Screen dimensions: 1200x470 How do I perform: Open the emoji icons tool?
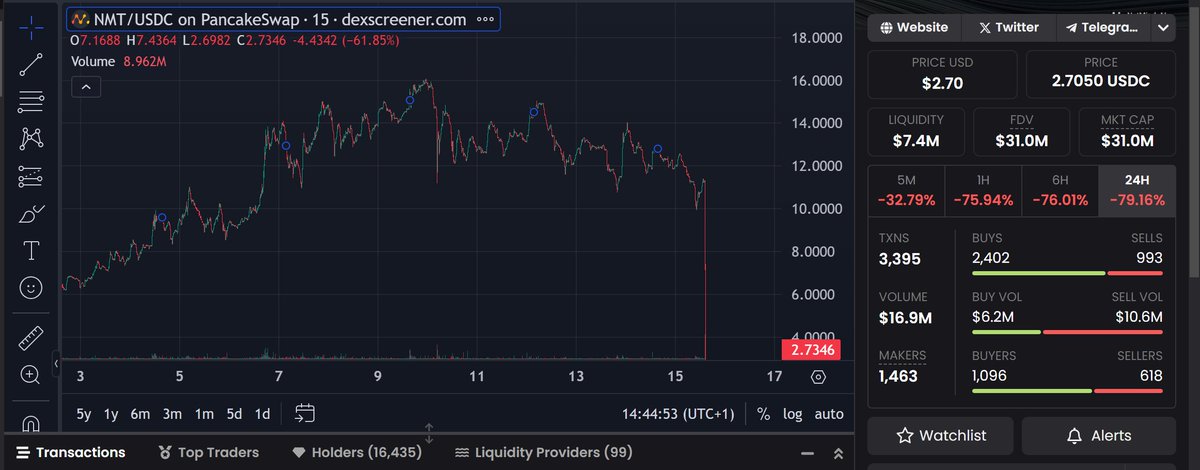(x=31, y=288)
